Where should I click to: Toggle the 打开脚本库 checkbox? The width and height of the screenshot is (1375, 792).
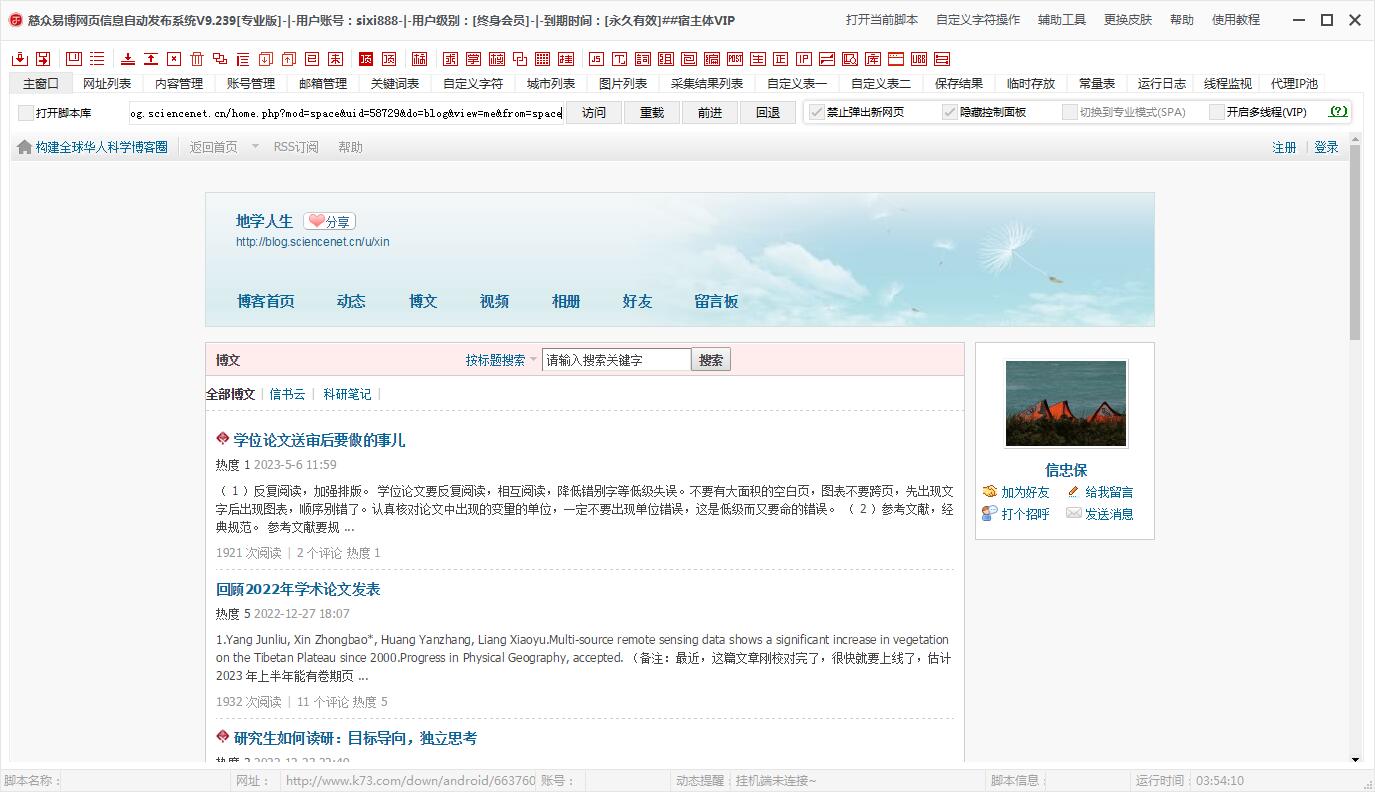pyautogui.click(x=26, y=113)
